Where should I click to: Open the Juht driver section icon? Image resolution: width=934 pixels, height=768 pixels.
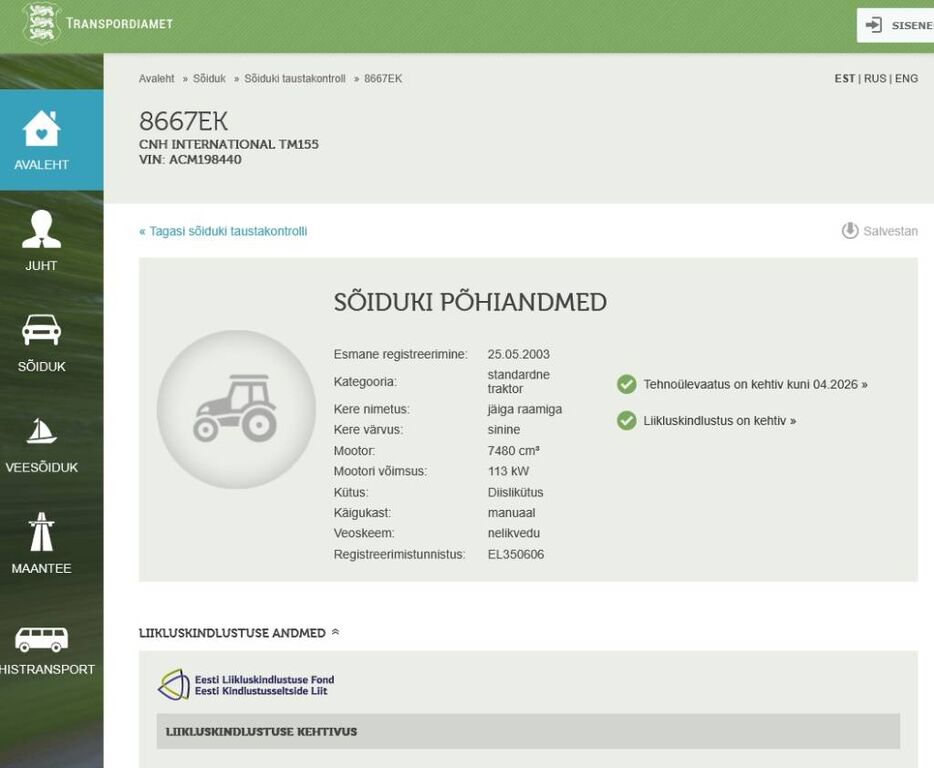(x=41, y=229)
